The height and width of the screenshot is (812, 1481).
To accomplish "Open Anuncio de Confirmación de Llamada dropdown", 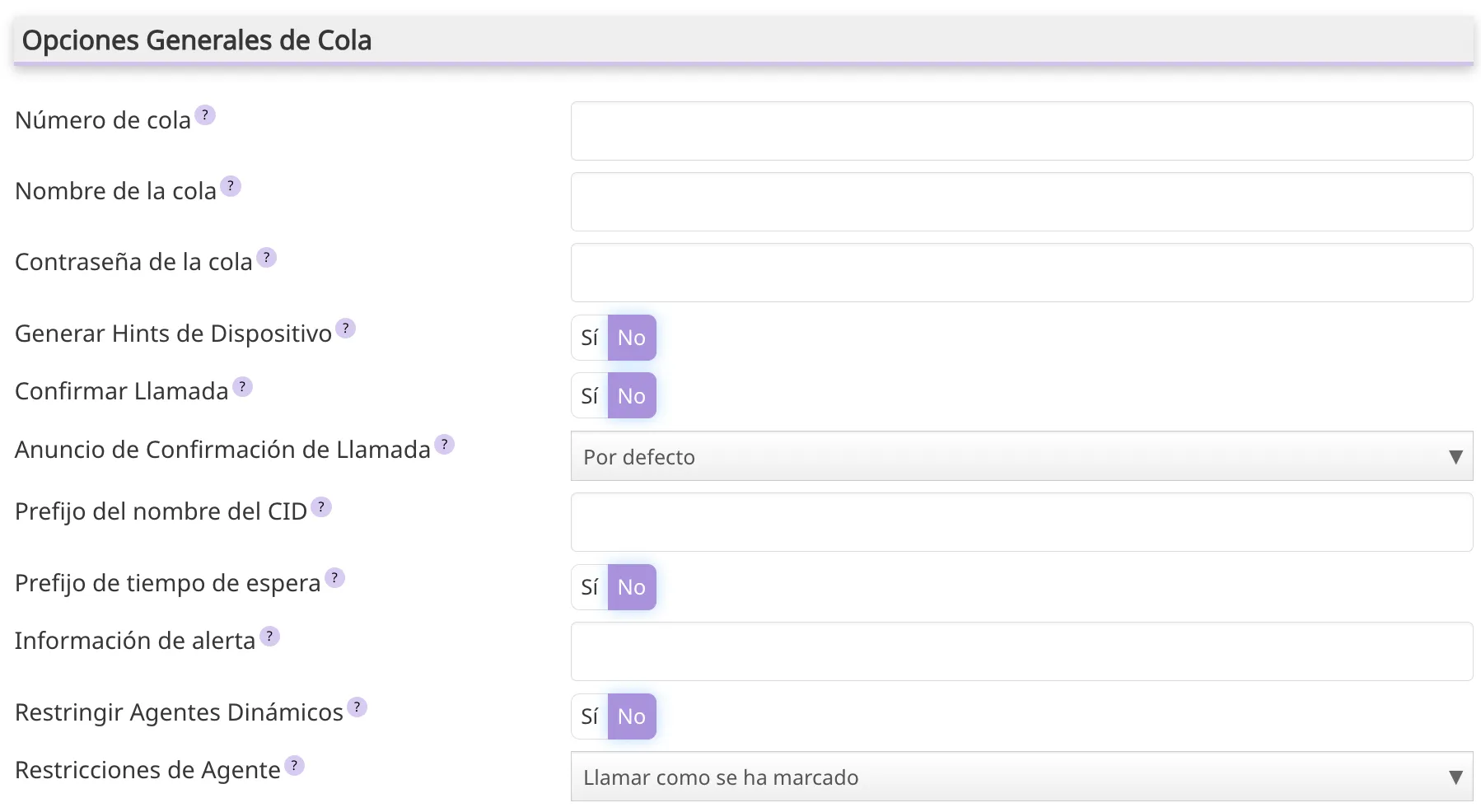I will pos(1021,456).
